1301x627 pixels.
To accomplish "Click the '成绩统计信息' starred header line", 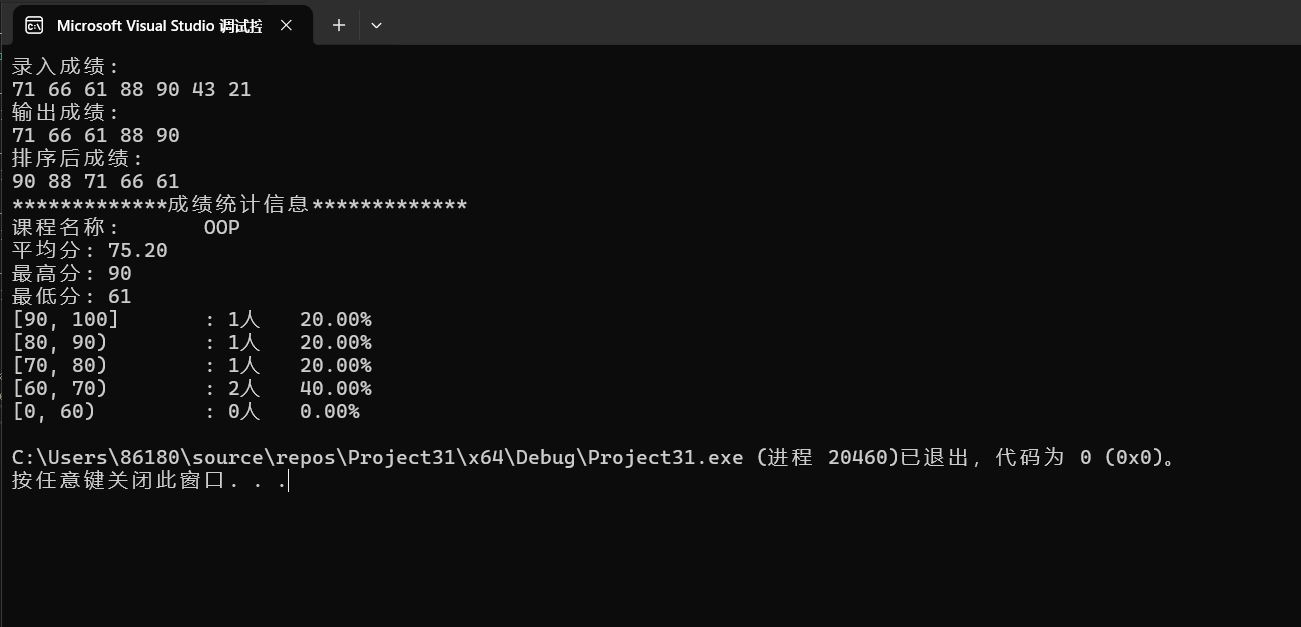I will pos(239,205).
